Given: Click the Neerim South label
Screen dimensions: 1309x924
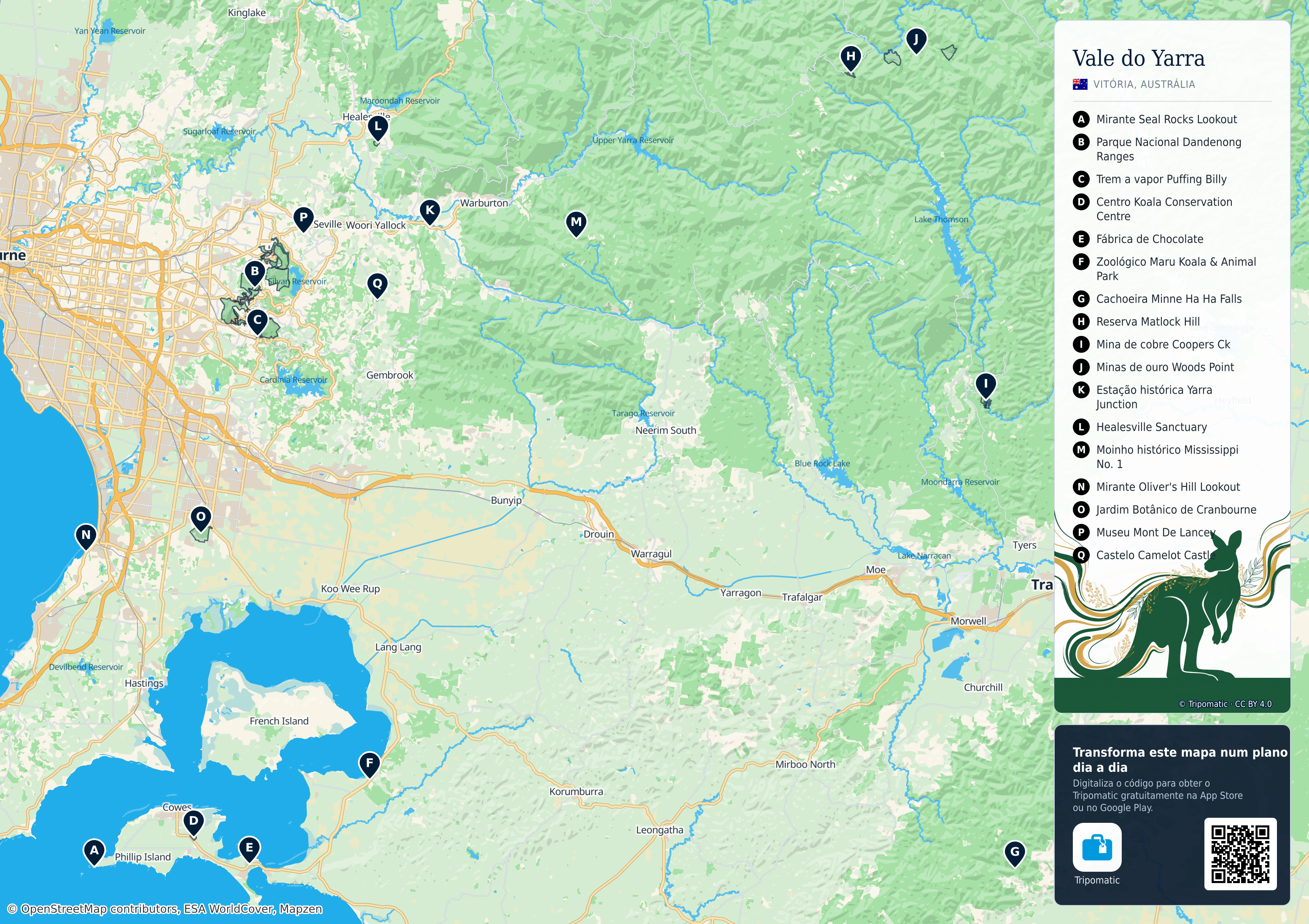Looking at the screenshot, I should [x=666, y=430].
